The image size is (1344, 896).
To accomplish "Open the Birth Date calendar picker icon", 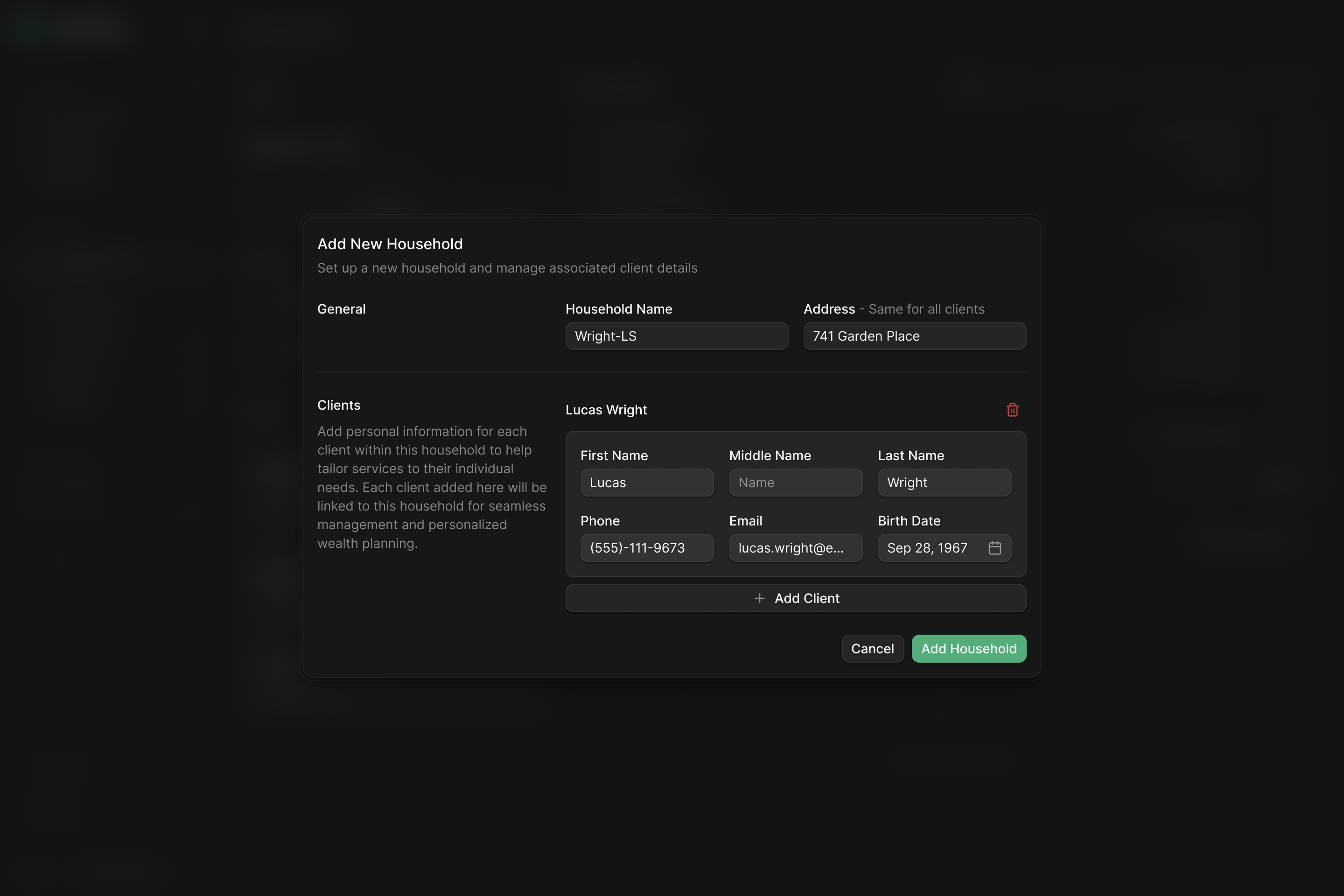I will coord(994,548).
